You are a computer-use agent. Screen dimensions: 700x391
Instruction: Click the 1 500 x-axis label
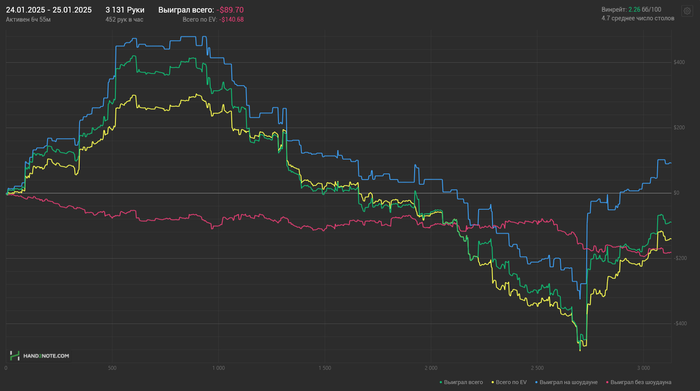click(x=325, y=368)
